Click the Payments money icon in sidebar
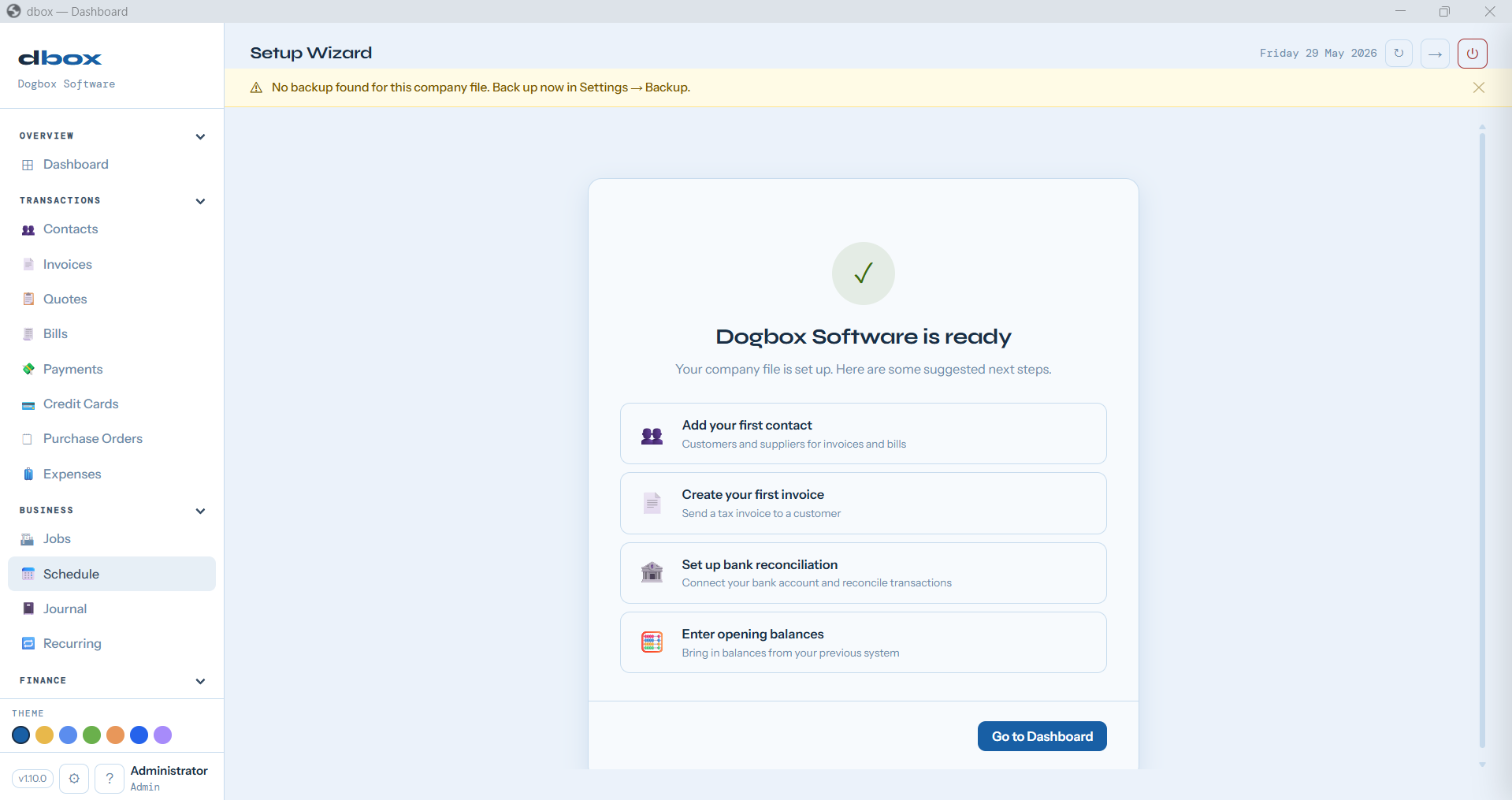The height and width of the screenshot is (800, 1512). point(28,369)
